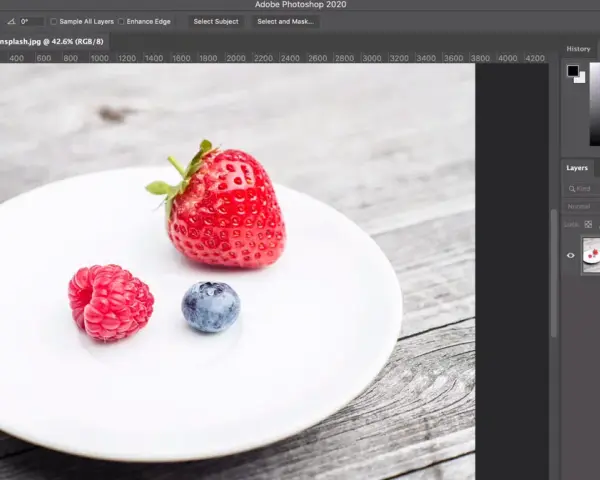
Task: Click the raspberry on the canvas
Action: click(x=111, y=303)
